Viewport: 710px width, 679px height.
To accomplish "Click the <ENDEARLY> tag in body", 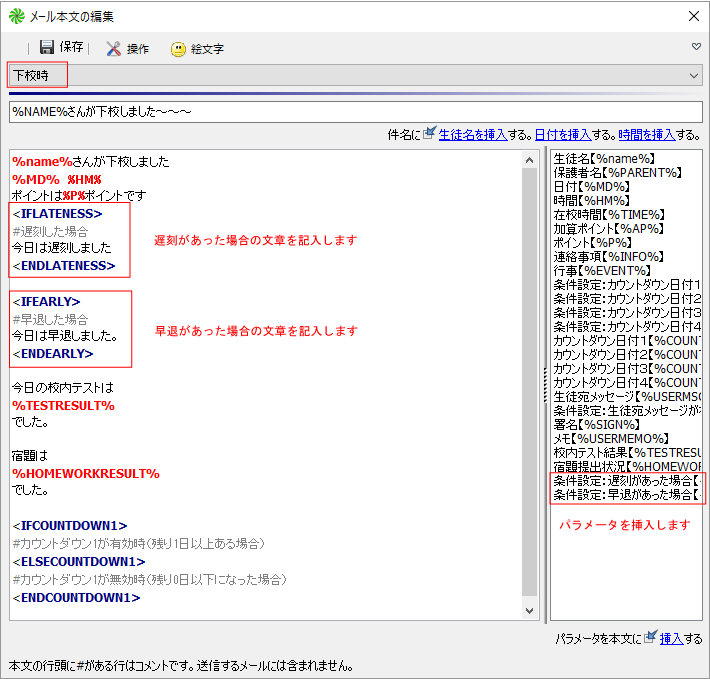I will coord(53,354).
